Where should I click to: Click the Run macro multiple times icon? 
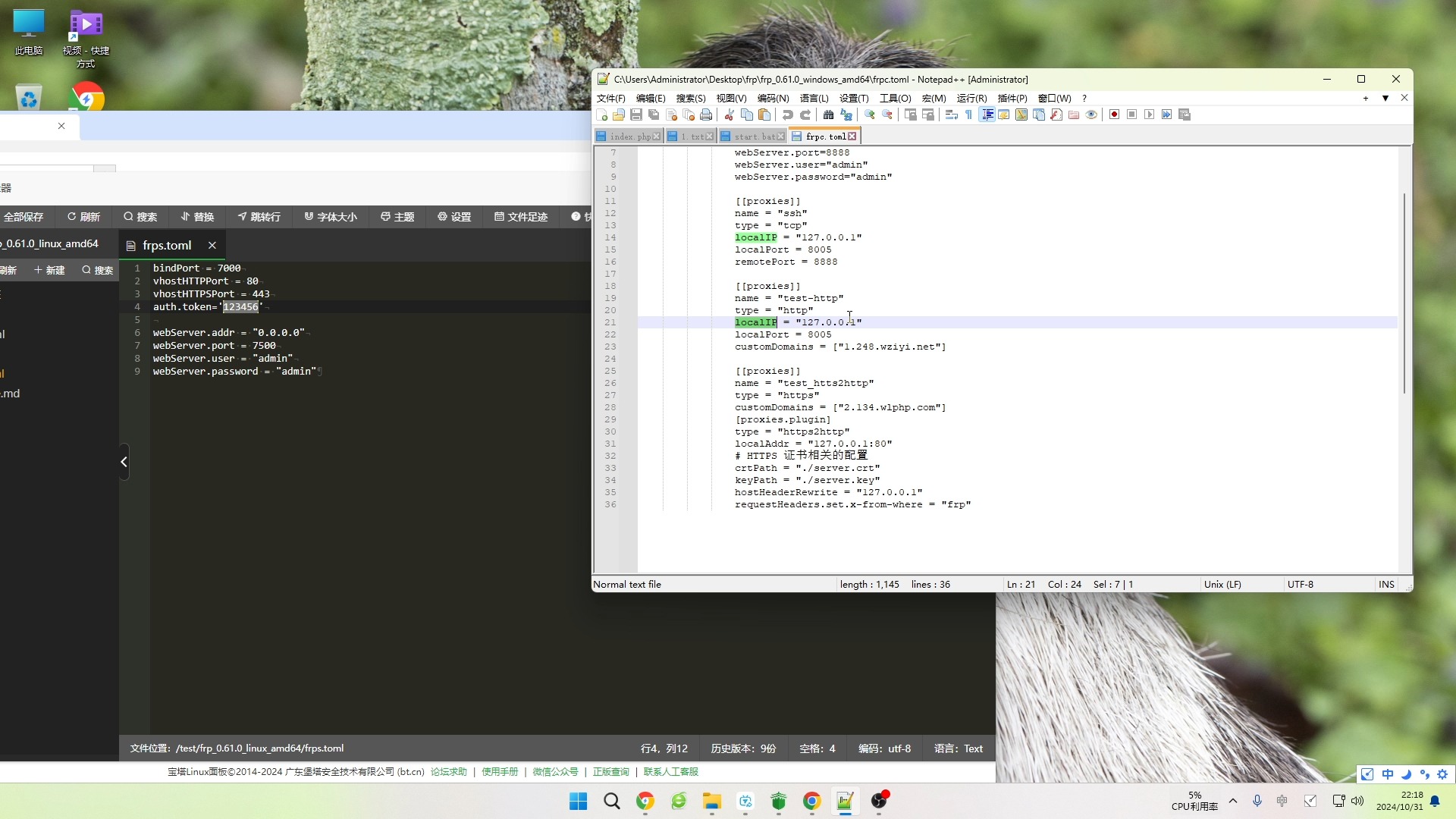1167,115
